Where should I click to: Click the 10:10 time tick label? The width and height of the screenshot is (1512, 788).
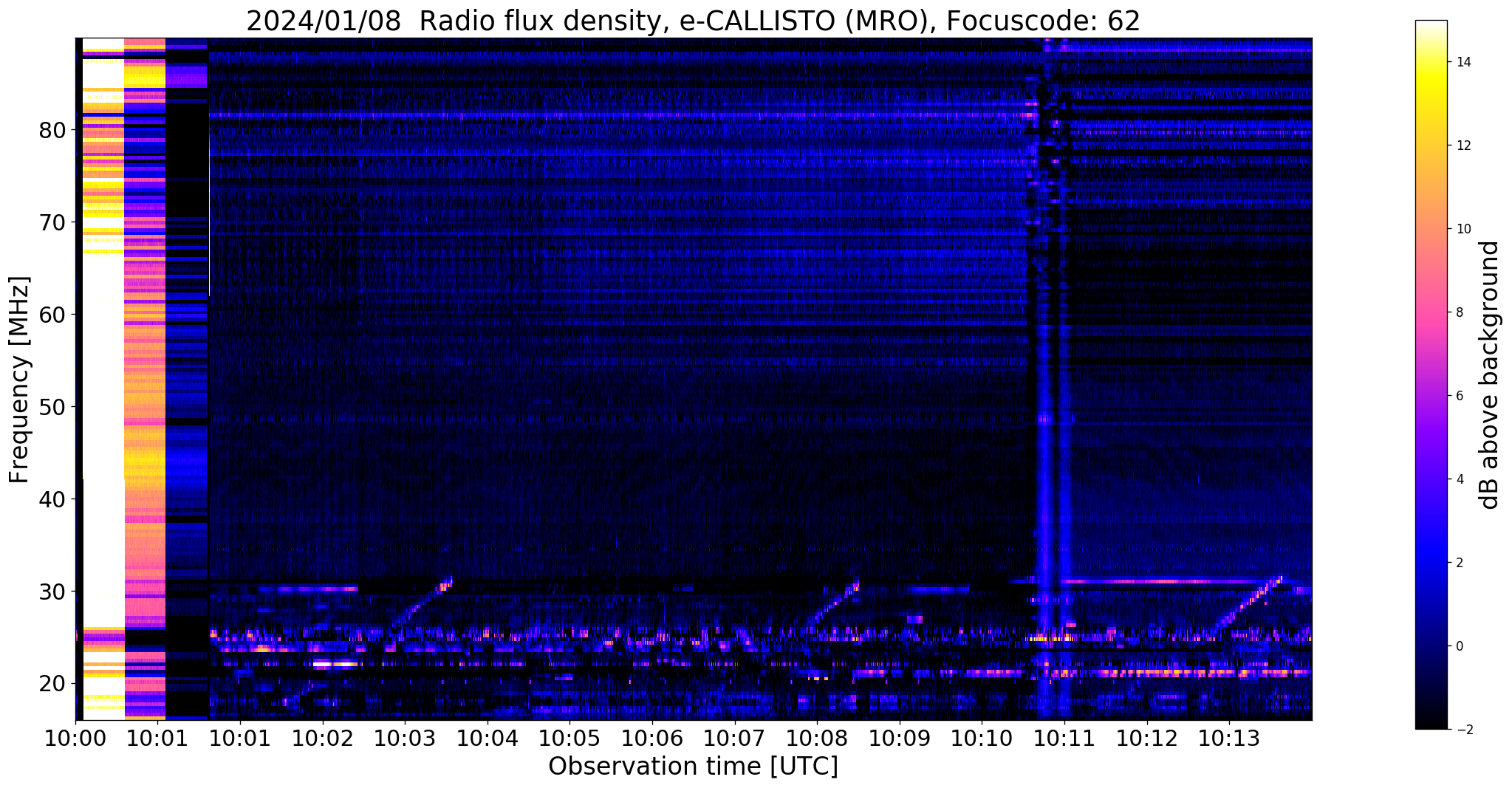982,738
